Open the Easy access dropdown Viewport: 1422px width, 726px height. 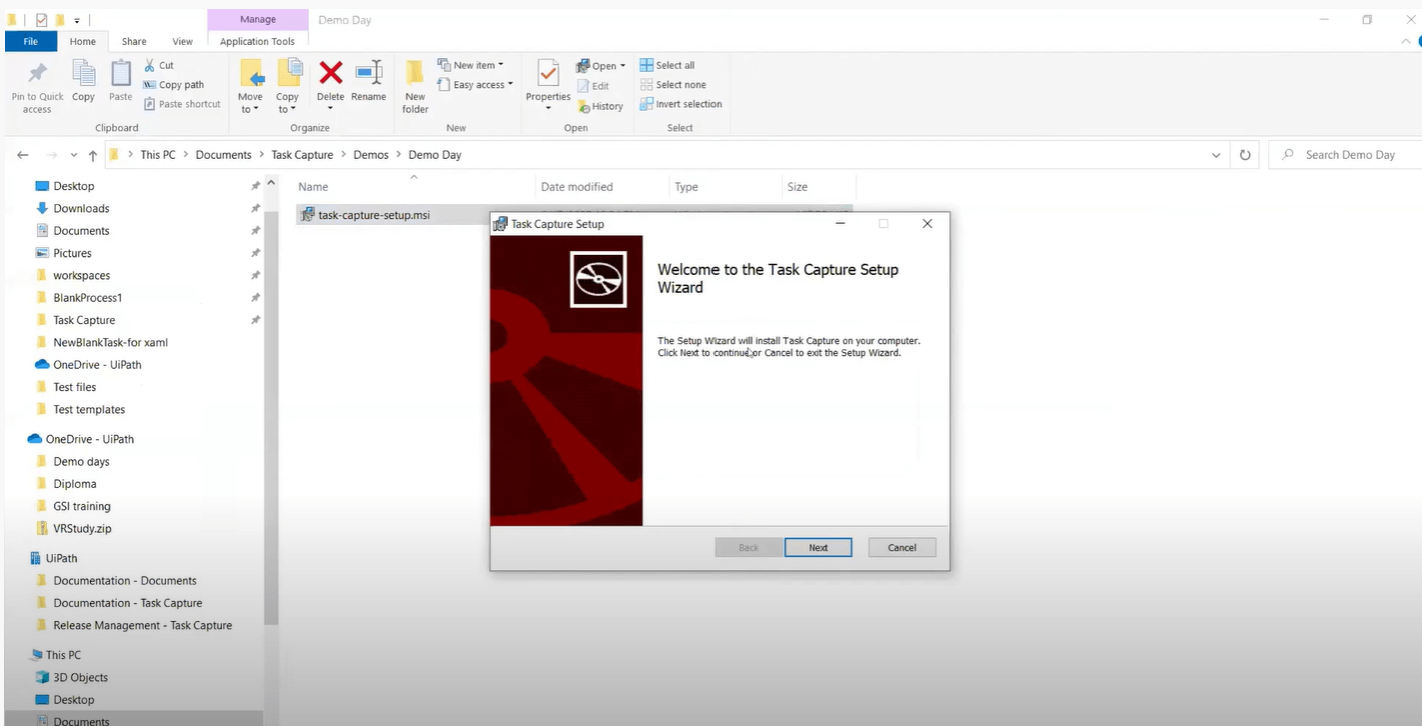(475, 85)
